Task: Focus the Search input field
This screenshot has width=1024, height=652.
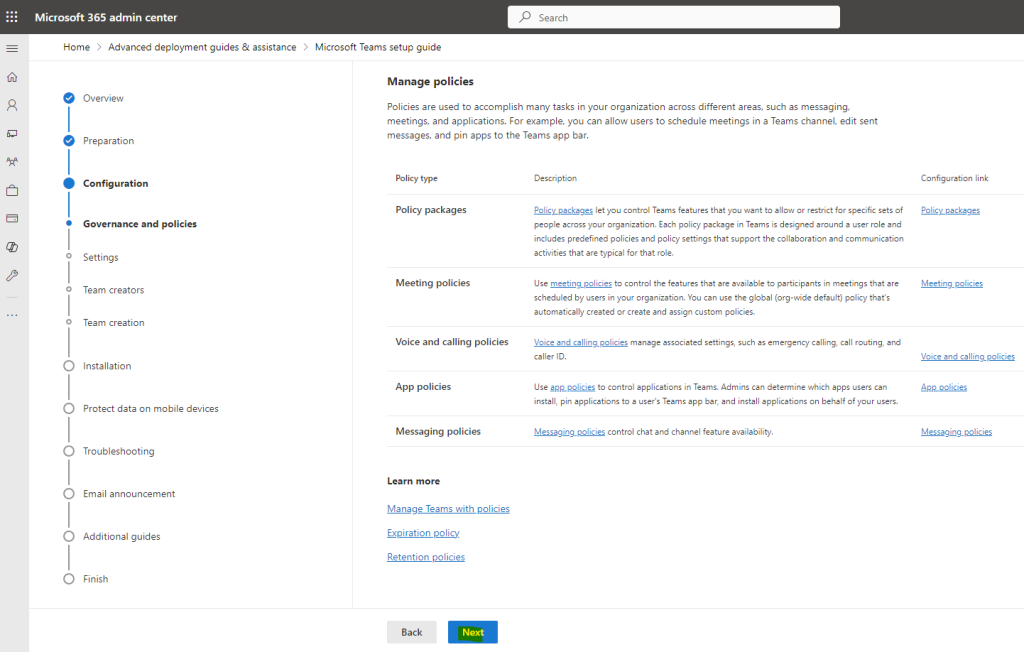Action: tap(673, 17)
